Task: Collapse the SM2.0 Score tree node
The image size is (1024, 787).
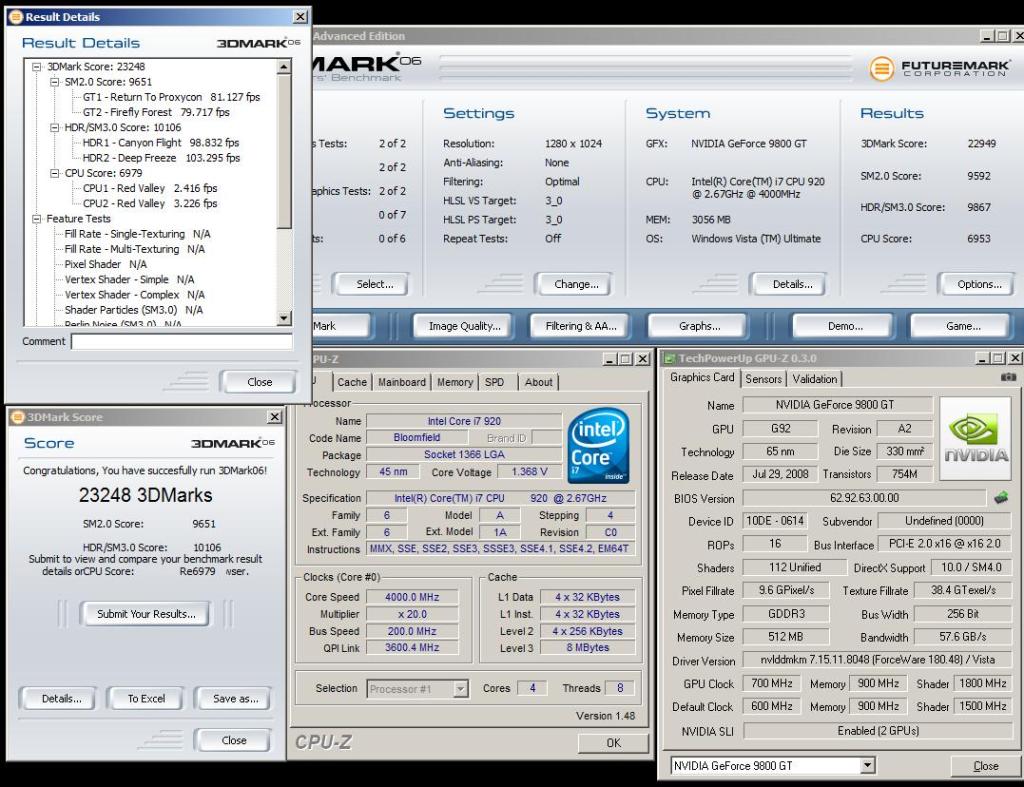Action: click(x=55, y=82)
